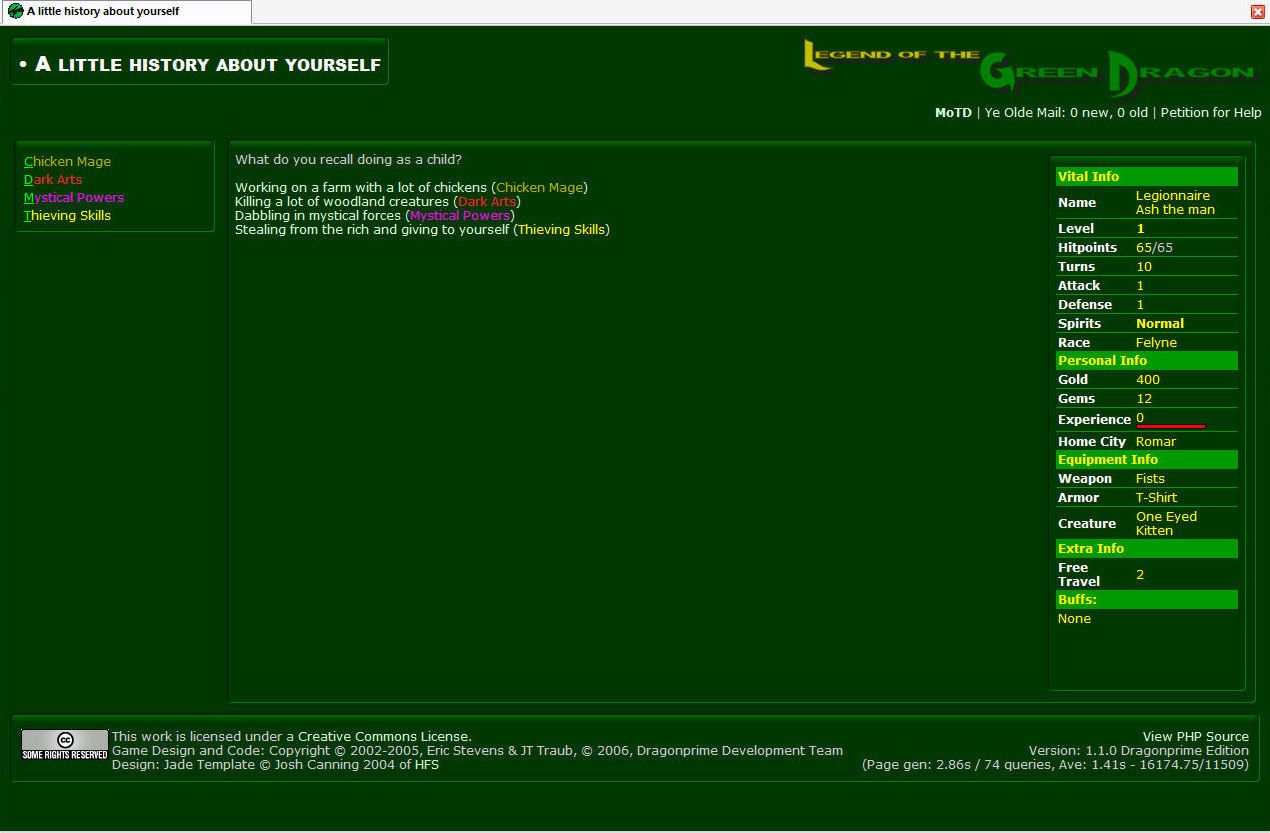Click the Legend of the Green Dragon logo
The image size is (1270, 833).
[1028, 67]
